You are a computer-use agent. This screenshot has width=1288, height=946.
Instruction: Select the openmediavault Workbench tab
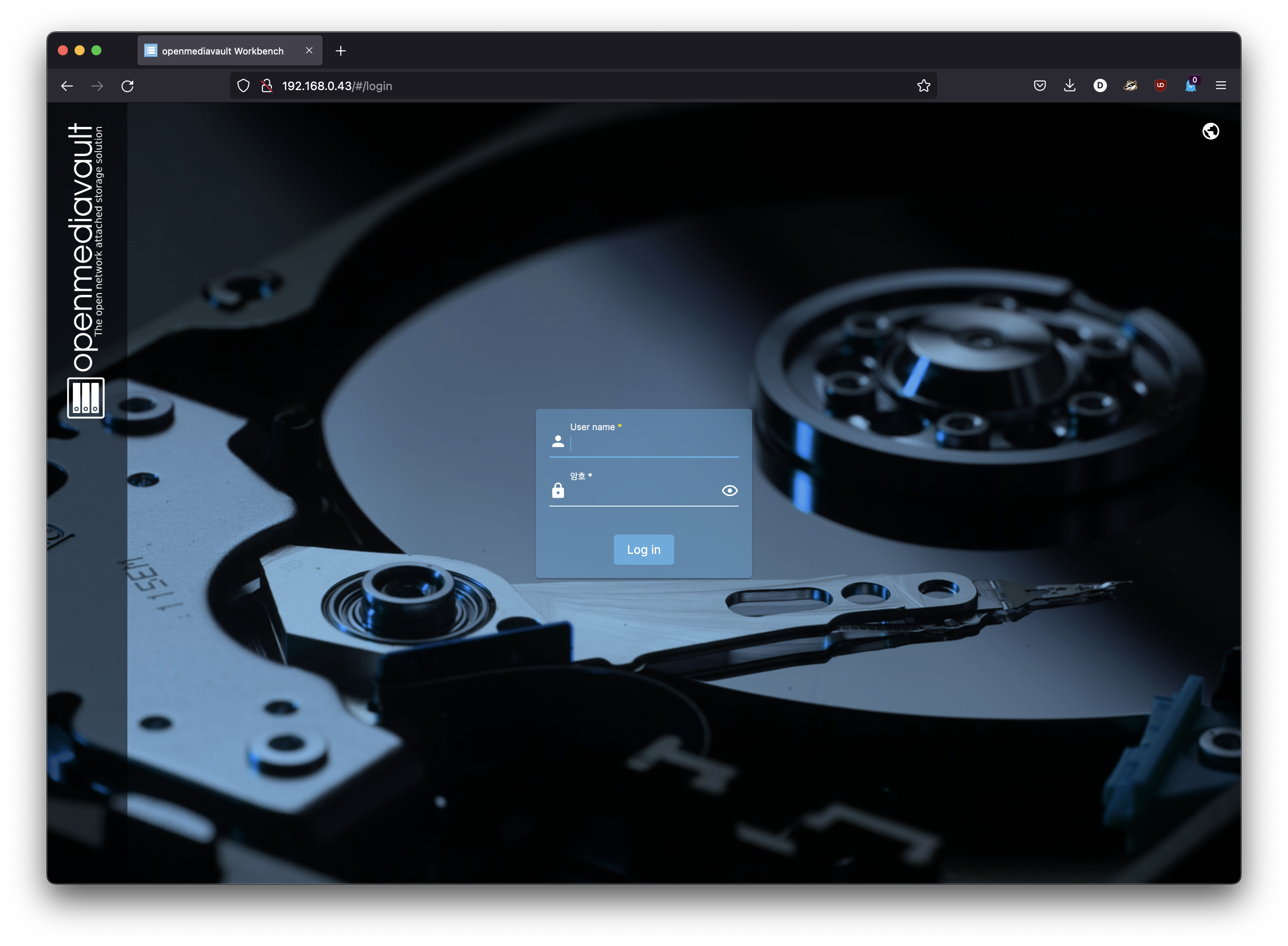[x=222, y=51]
